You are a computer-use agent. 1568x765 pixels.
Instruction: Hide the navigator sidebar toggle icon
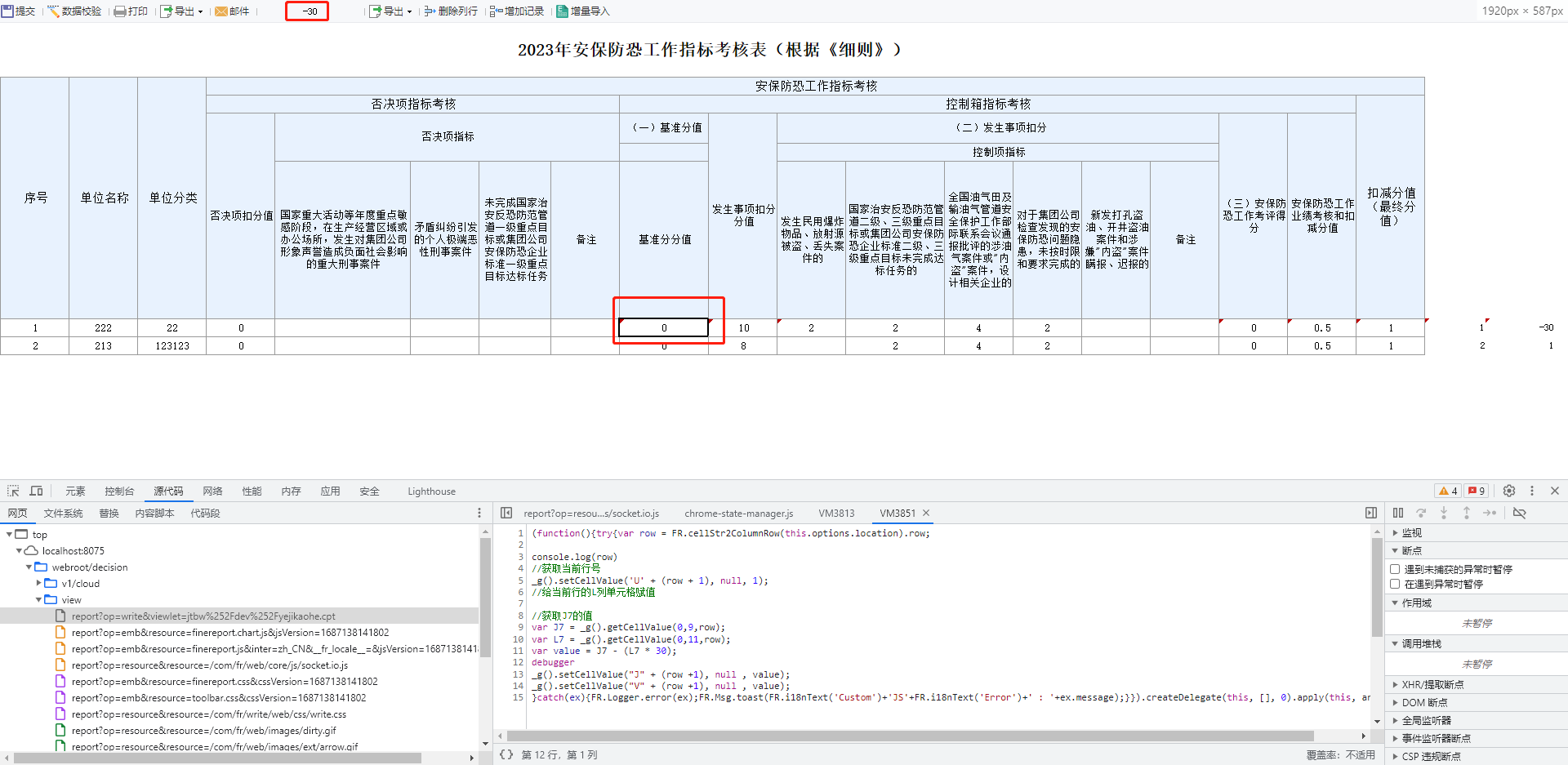point(506,513)
